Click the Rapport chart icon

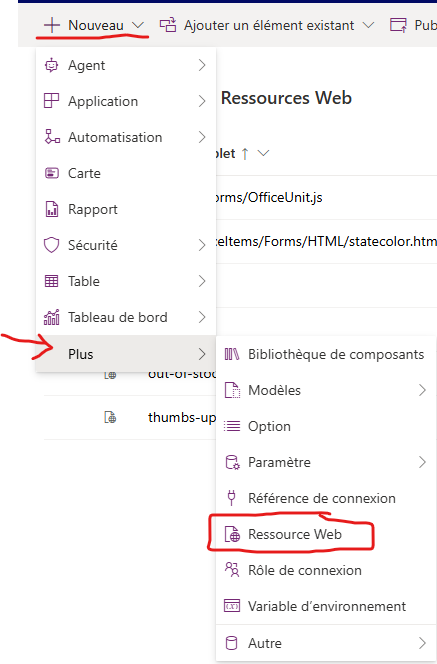(52, 209)
